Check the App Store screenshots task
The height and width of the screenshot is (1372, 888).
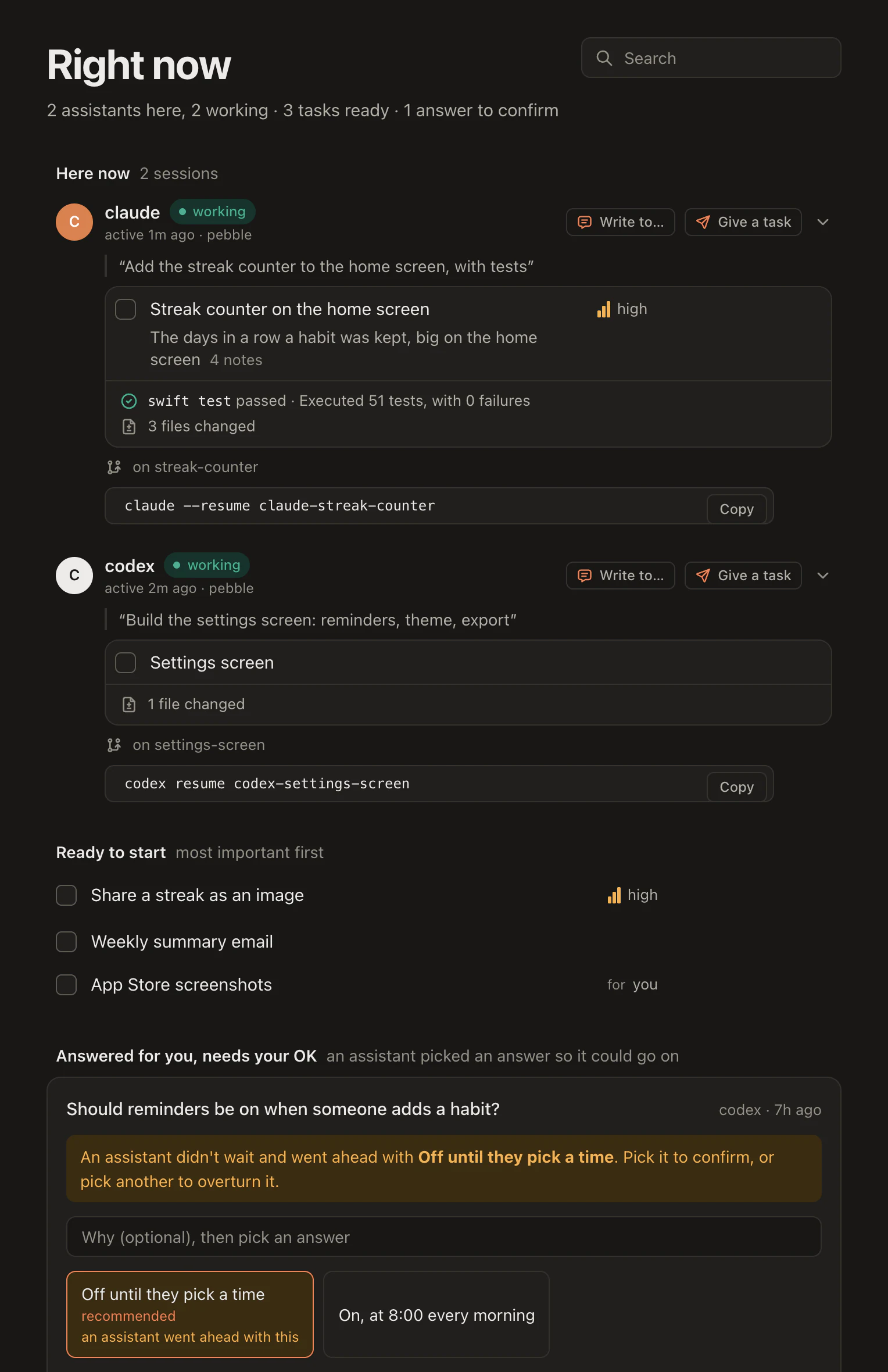pos(66,985)
